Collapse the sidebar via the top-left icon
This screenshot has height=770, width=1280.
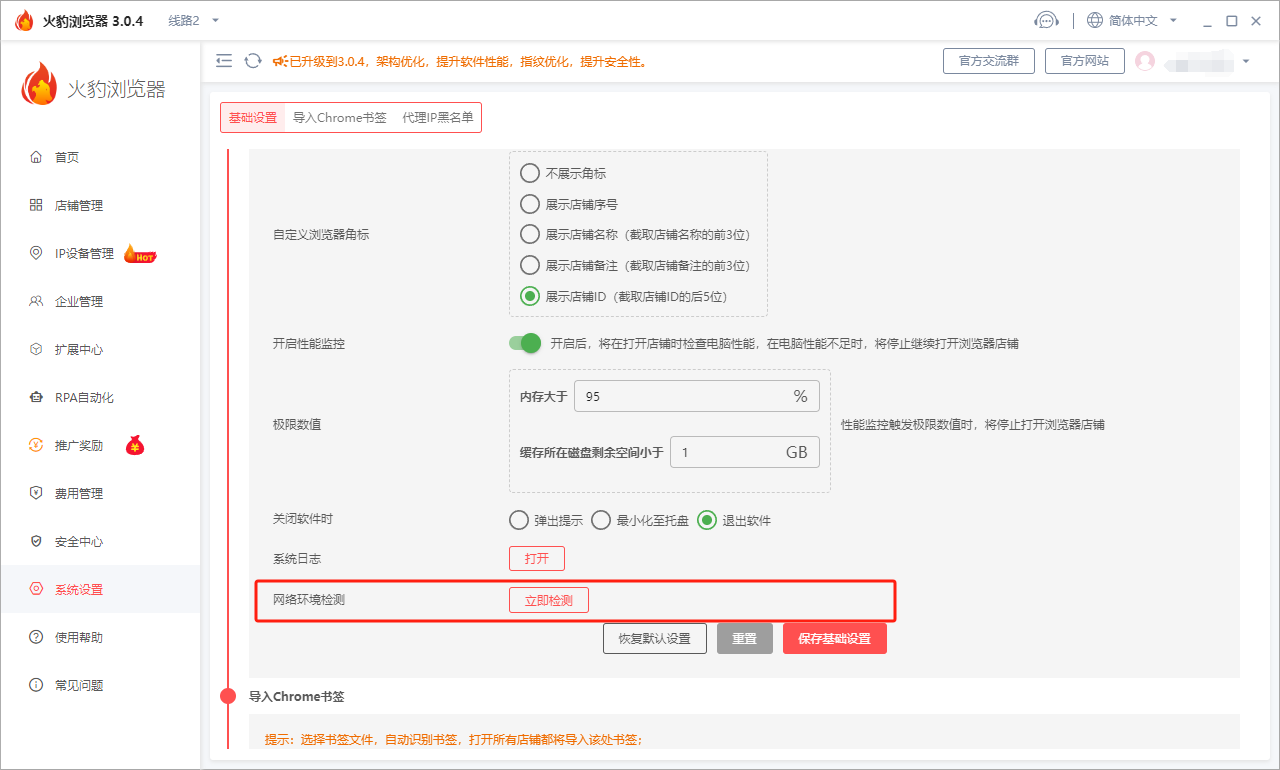224,60
